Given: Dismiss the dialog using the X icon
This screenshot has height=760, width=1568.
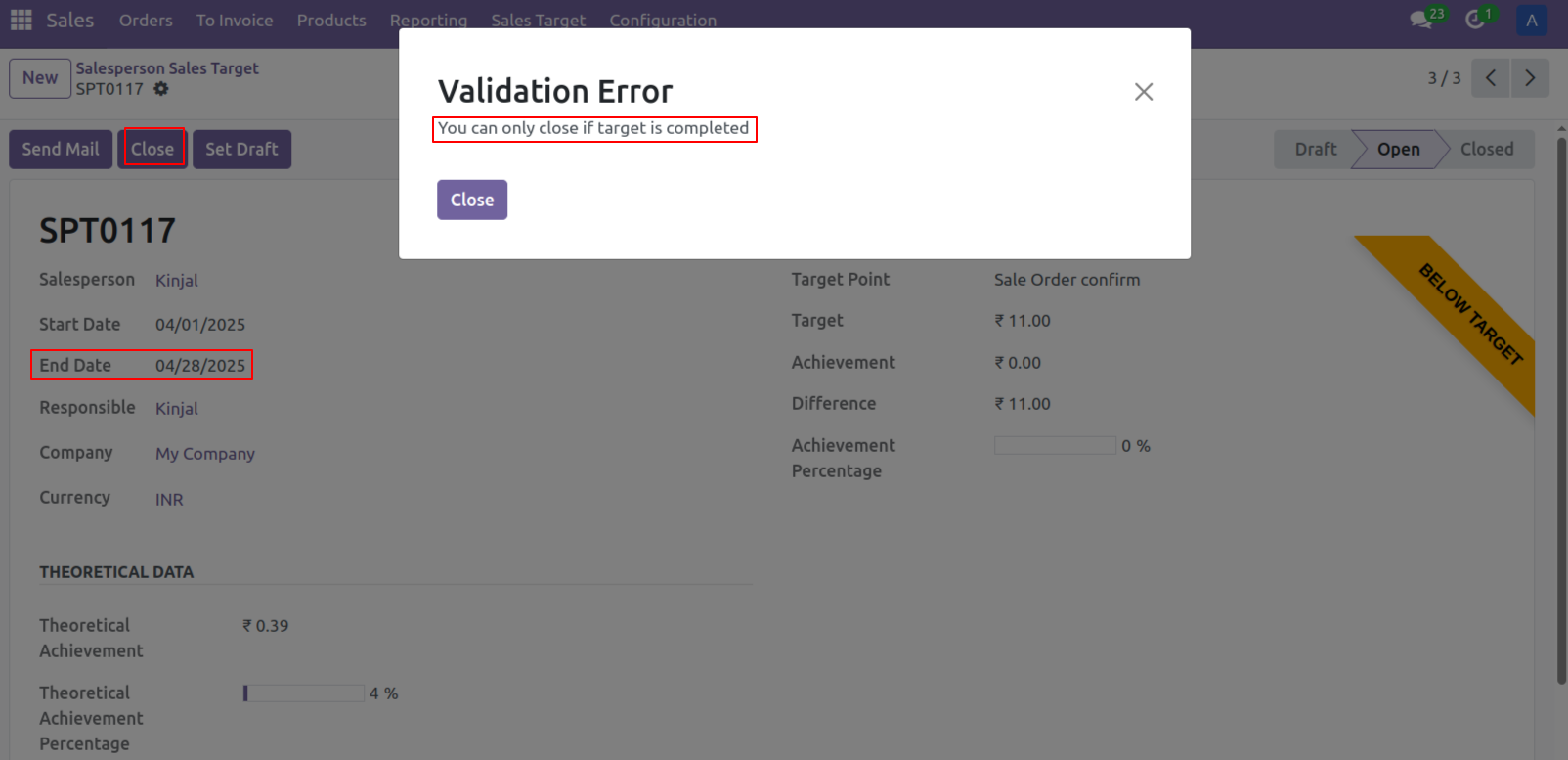Looking at the screenshot, I should pyautogui.click(x=1143, y=91).
